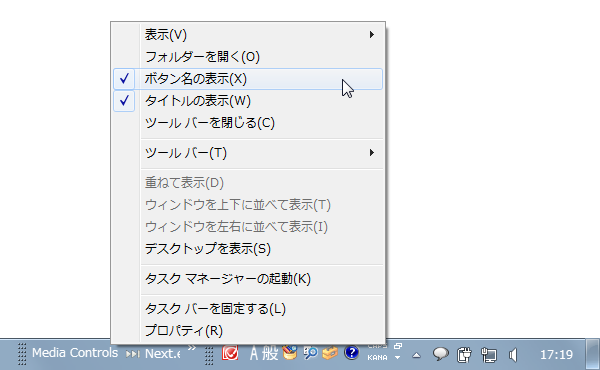600x370 pixels.
Task: Open the IME dictionary search magnifier icon
Action: point(310,353)
